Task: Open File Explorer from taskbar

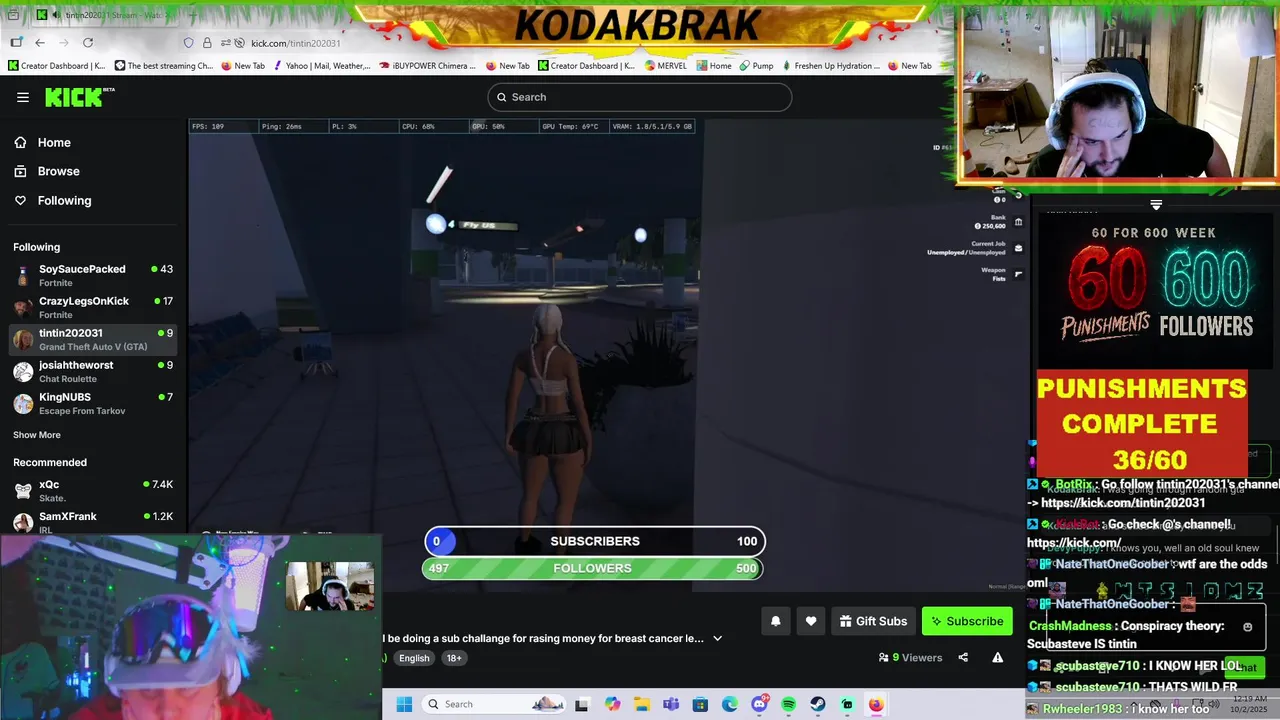Action: (641, 704)
